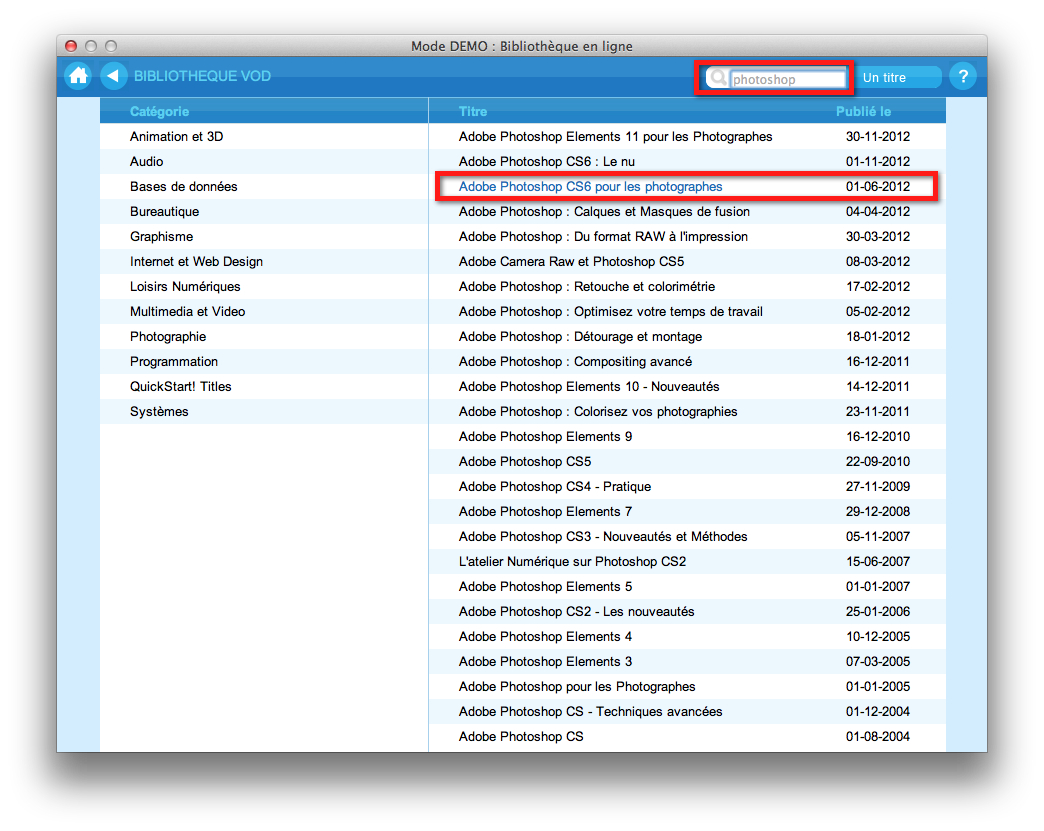Image resolution: width=1044 pixels, height=831 pixels.
Task: Open the 'Un titre' search filter dropdown
Action: 898,77
